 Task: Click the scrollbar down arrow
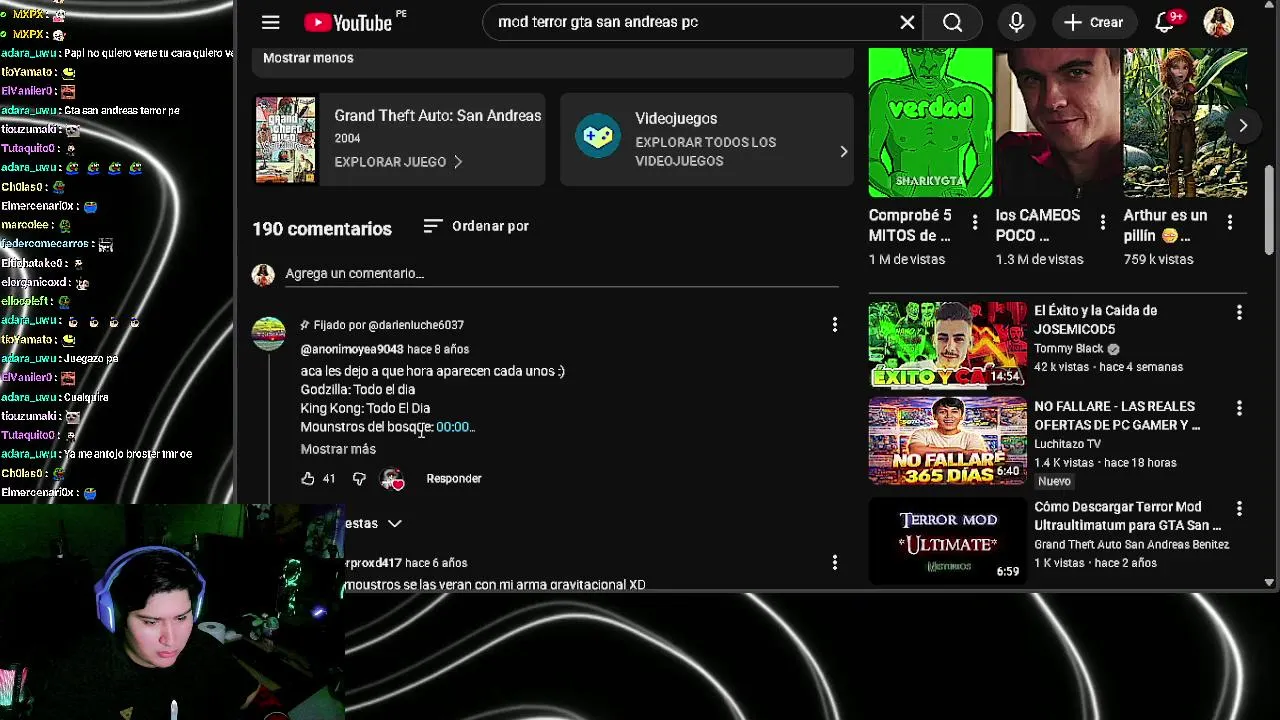[x=1270, y=582]
